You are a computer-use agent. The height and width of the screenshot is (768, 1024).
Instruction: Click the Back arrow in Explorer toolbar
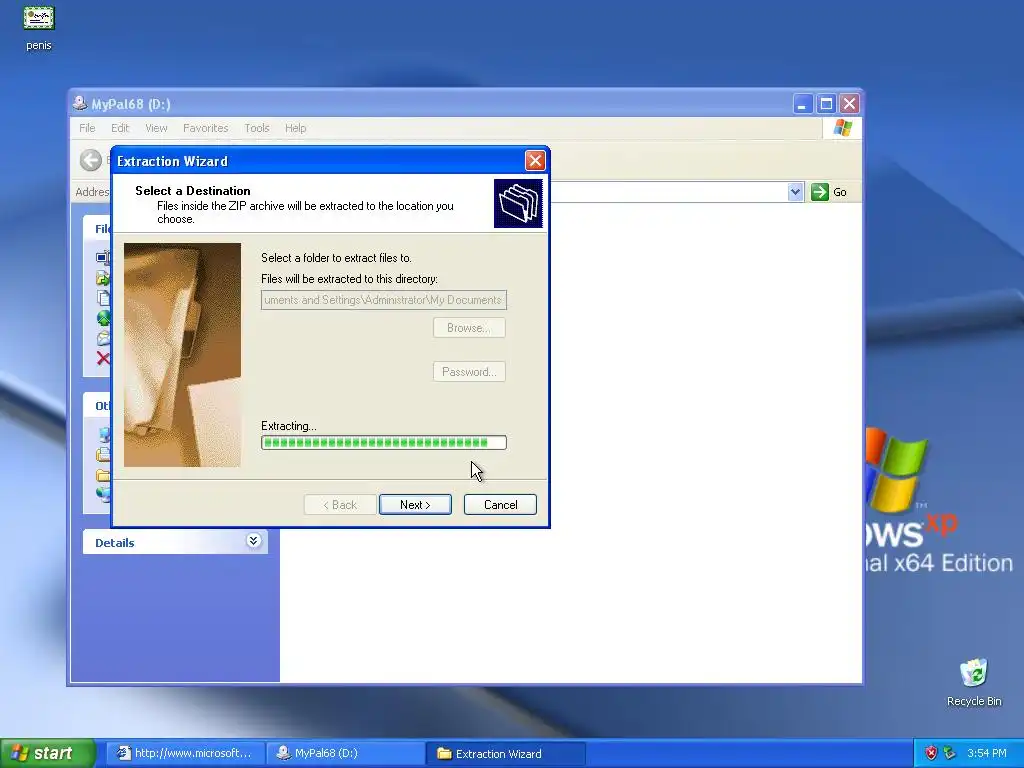click(91, 160)
